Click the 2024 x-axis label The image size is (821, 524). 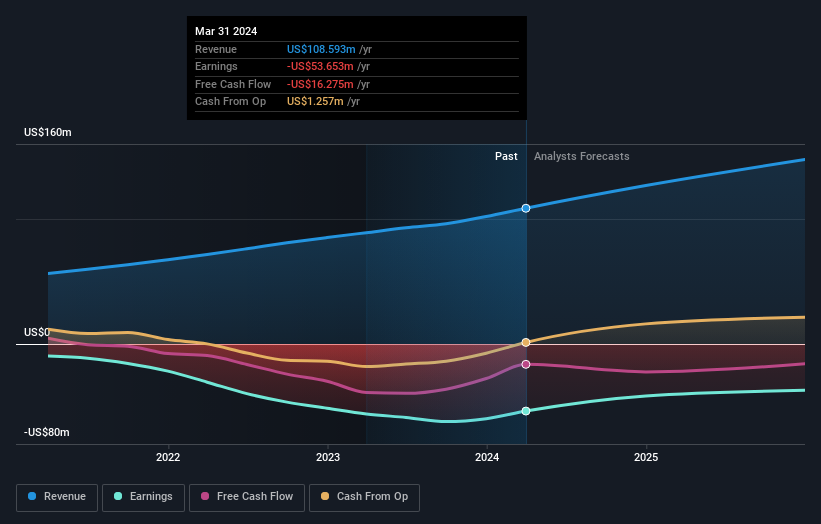click(487, 457)
